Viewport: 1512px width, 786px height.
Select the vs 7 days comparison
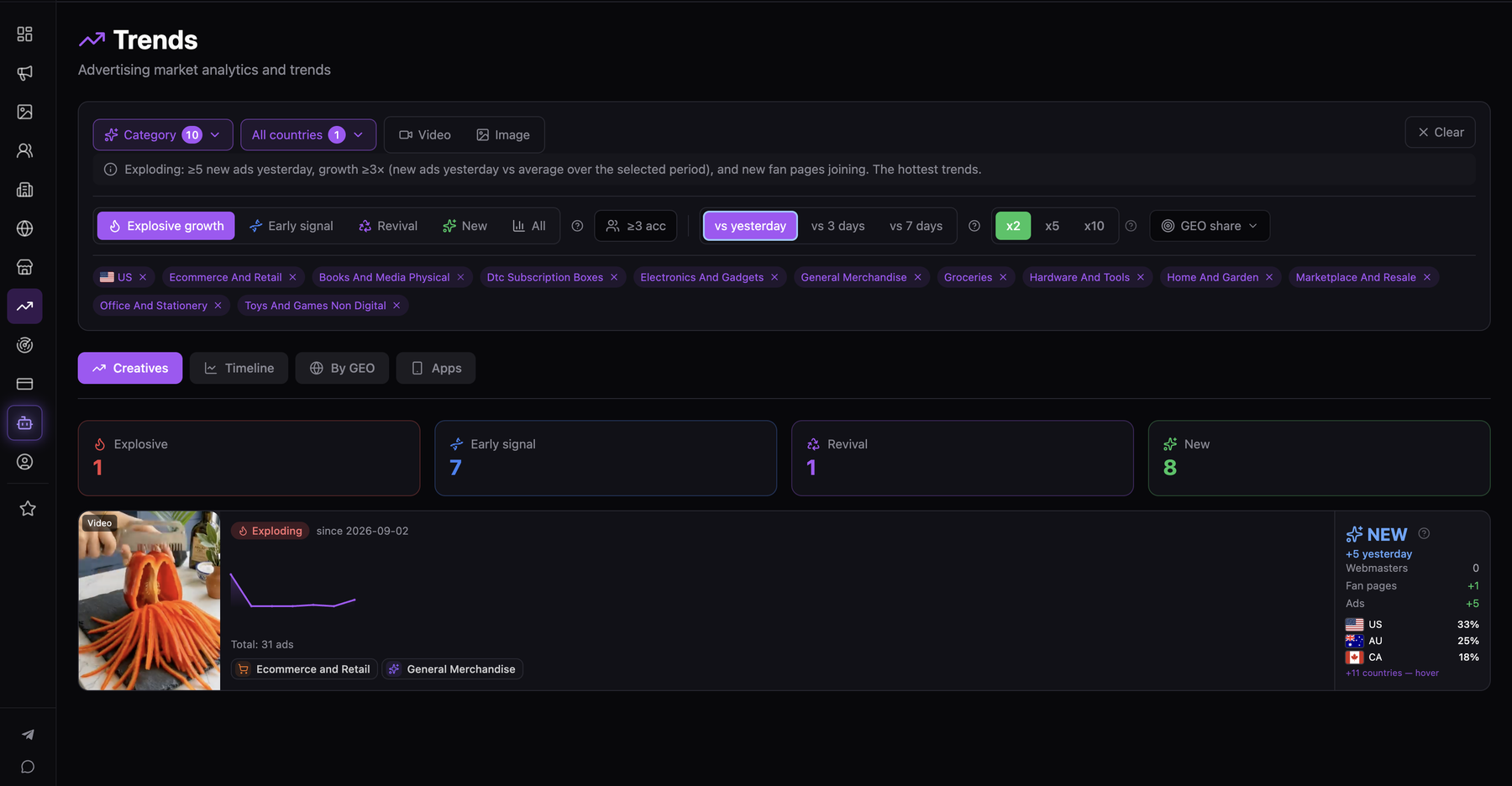point(916,226)
